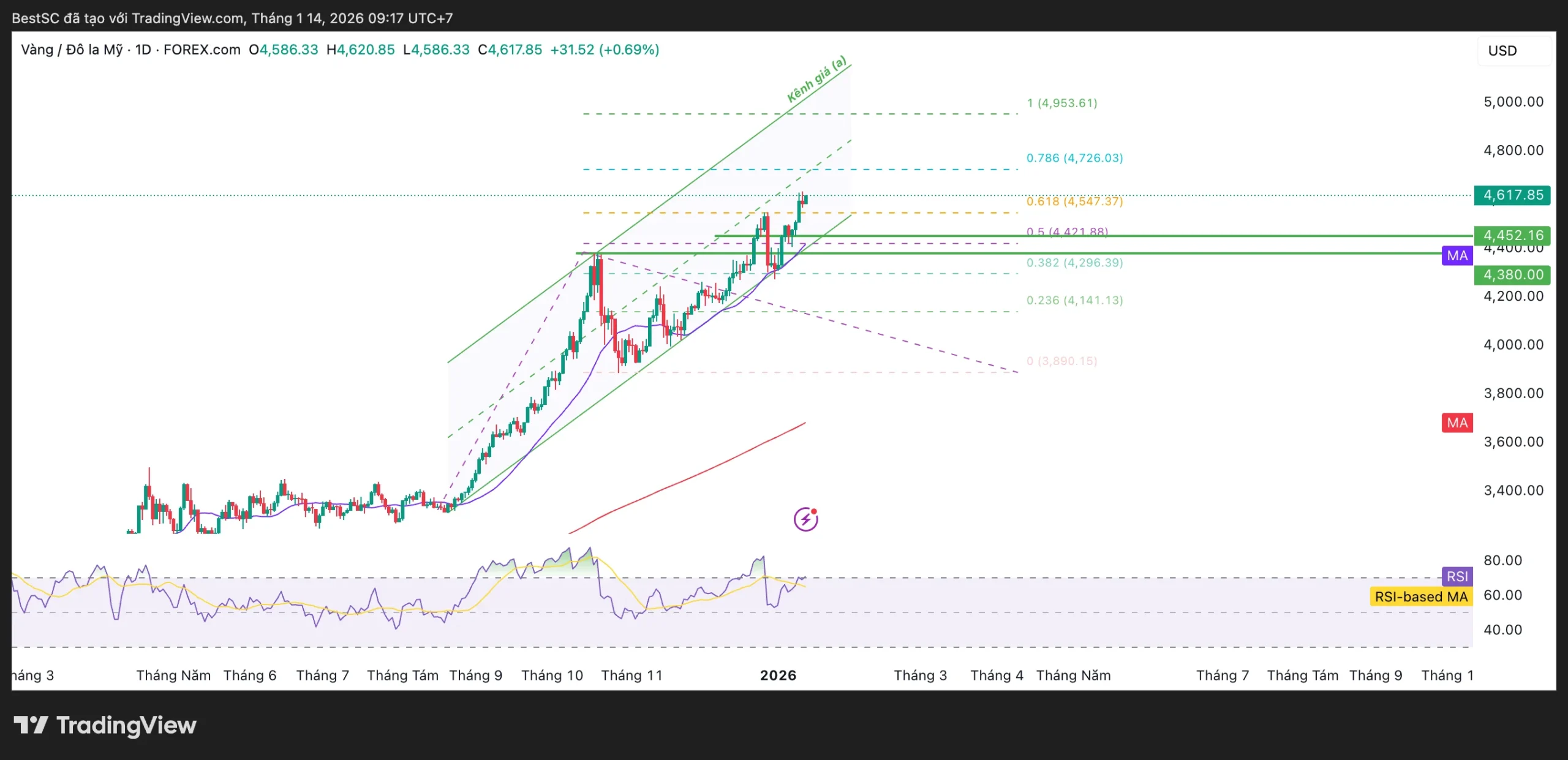Click the TradingView logo icon
1568x760 pixels.
(x=31, y=725)
